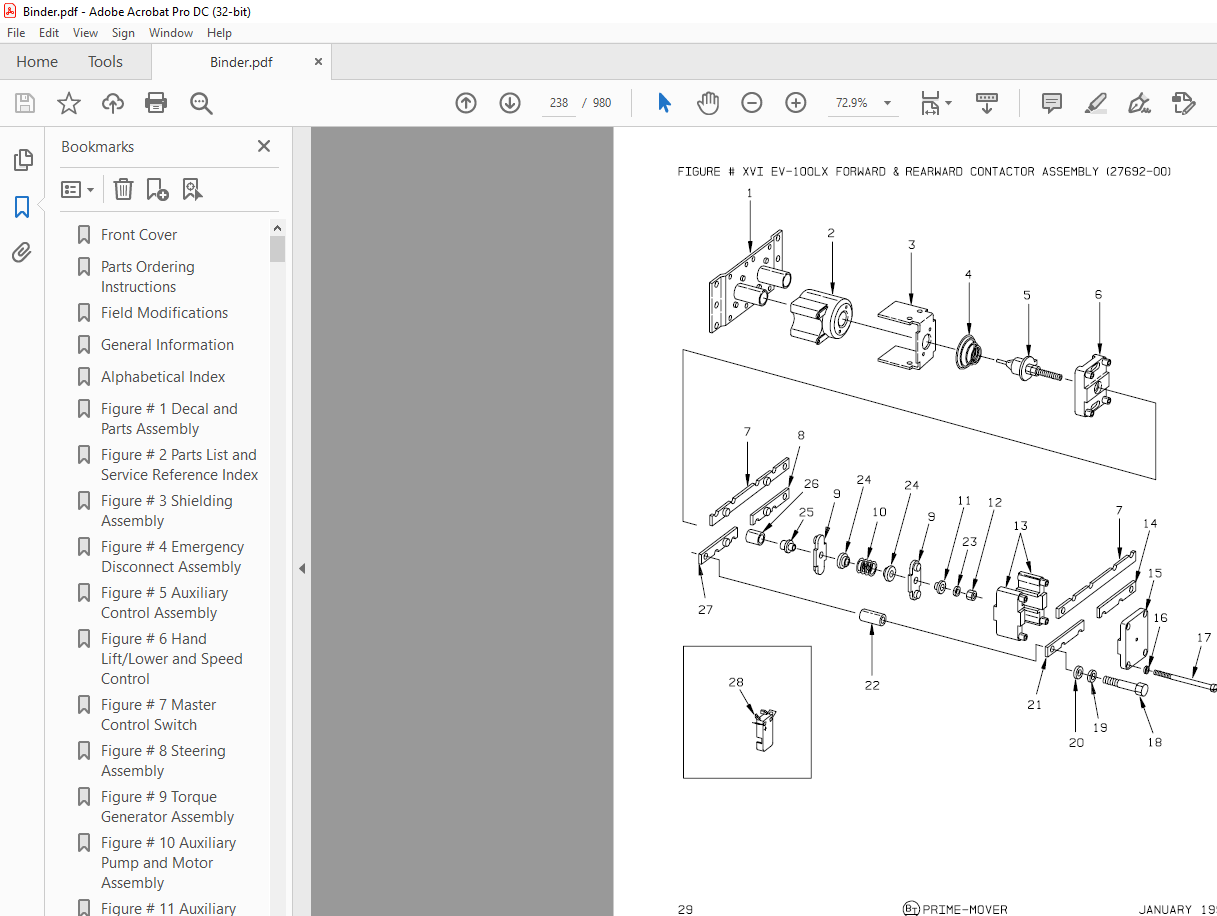Collapse the navigation pane arrow
The image size is (1217, 916).
coord(302,568)
